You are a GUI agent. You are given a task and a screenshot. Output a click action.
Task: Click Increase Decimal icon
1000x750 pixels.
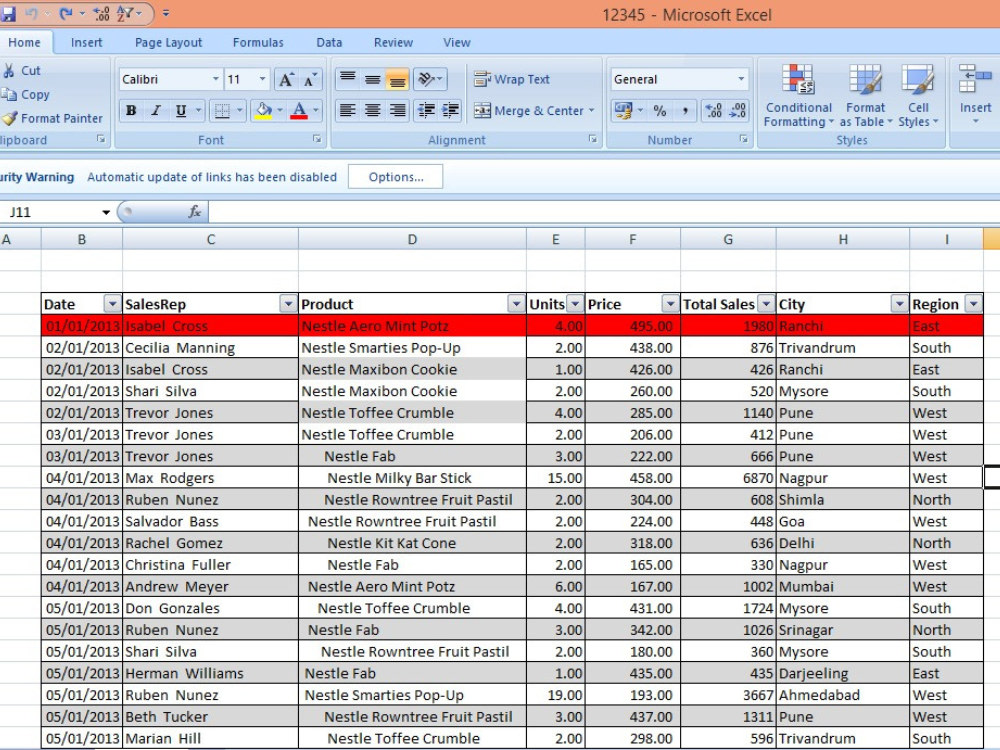pos(713,110)
